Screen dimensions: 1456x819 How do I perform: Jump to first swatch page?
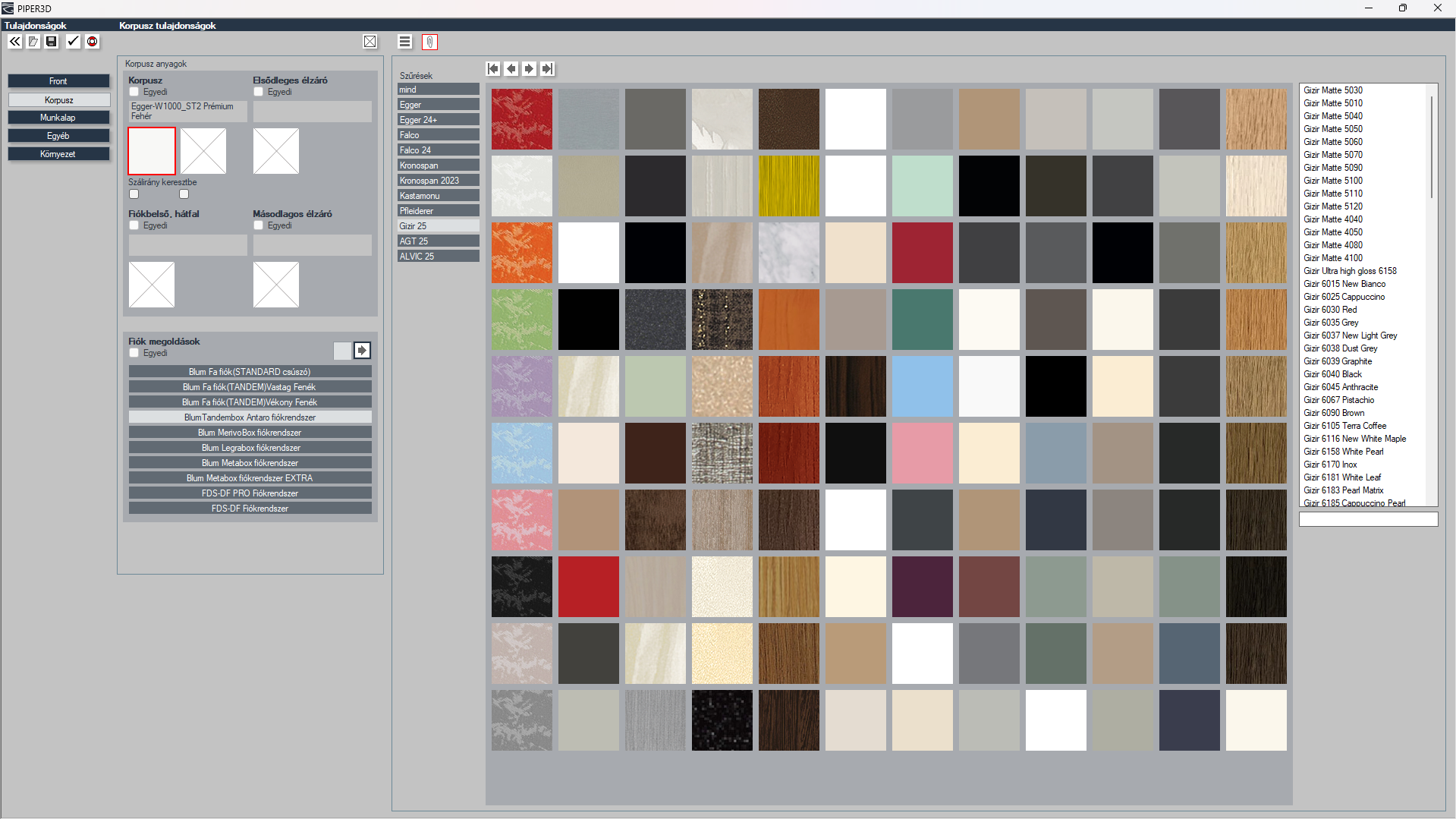pos(493,69)
